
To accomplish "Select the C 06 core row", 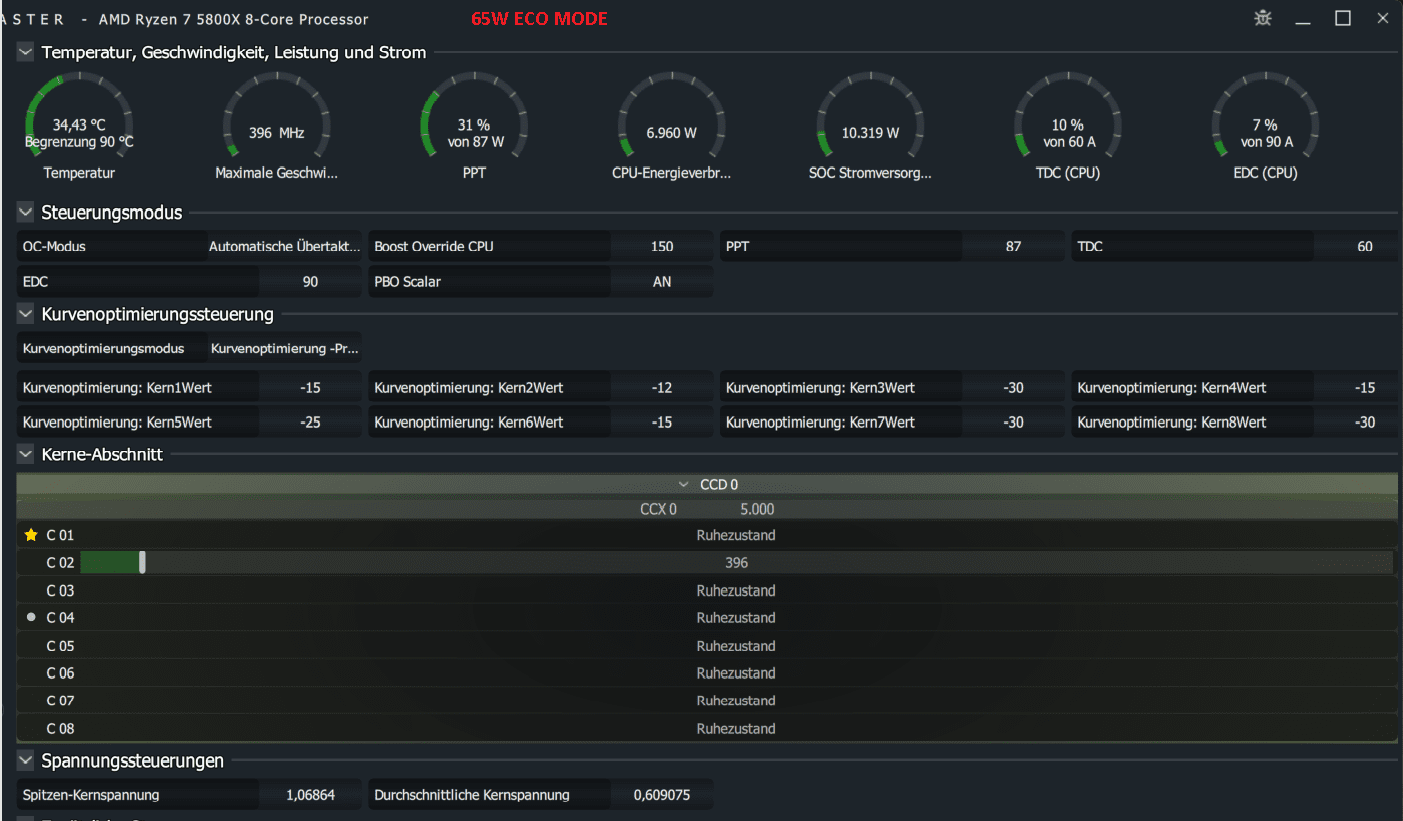I will pyautogui.click(x=707, y=673).
